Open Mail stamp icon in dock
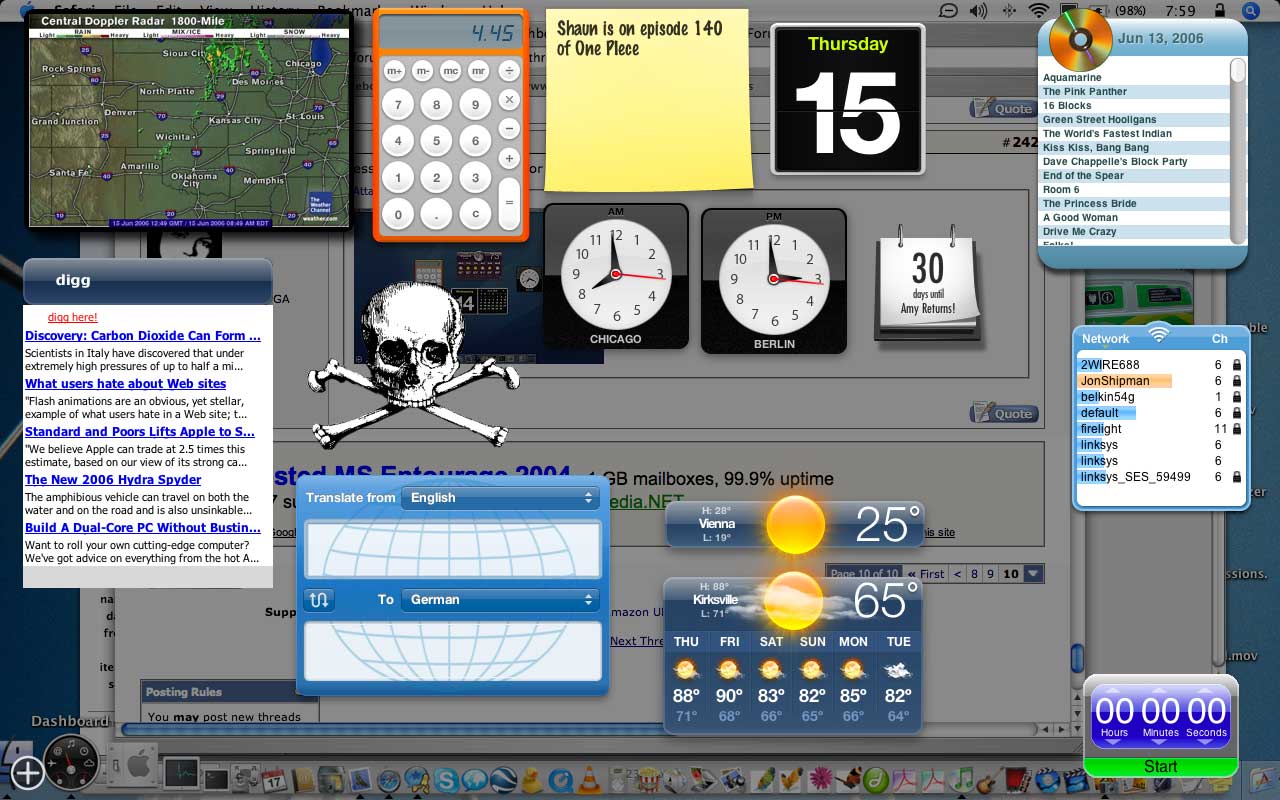This screenshot has height=800, width=1280. [360, 779]
